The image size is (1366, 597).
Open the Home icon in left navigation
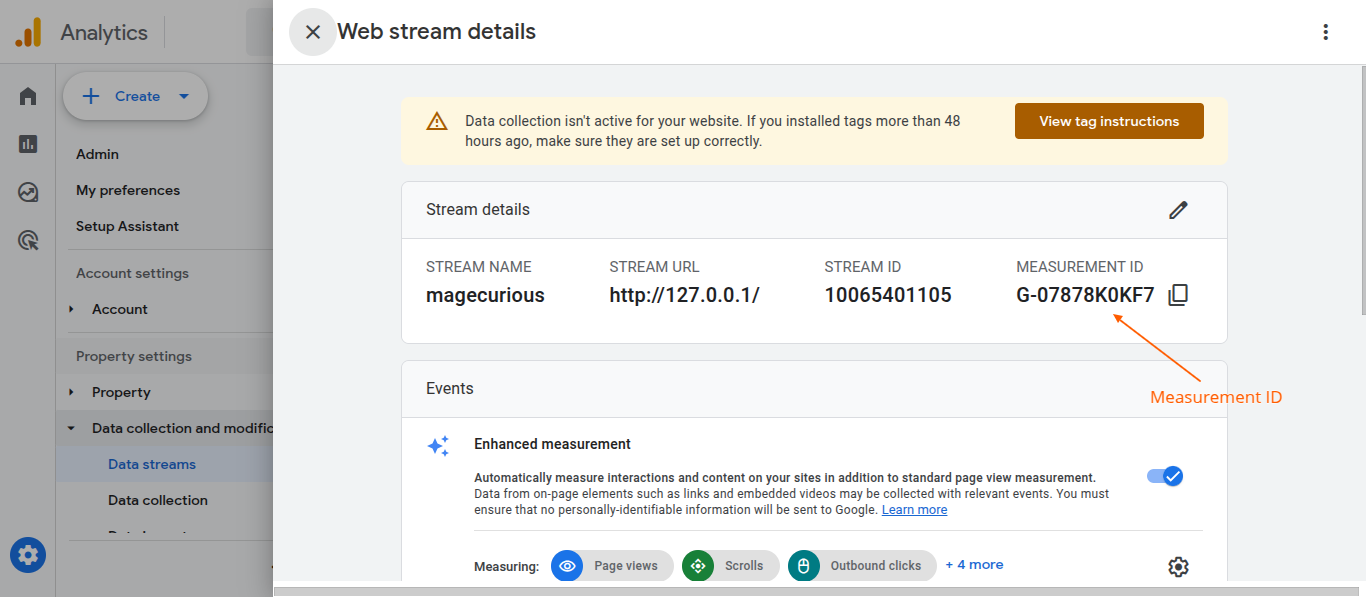point(27,95)
